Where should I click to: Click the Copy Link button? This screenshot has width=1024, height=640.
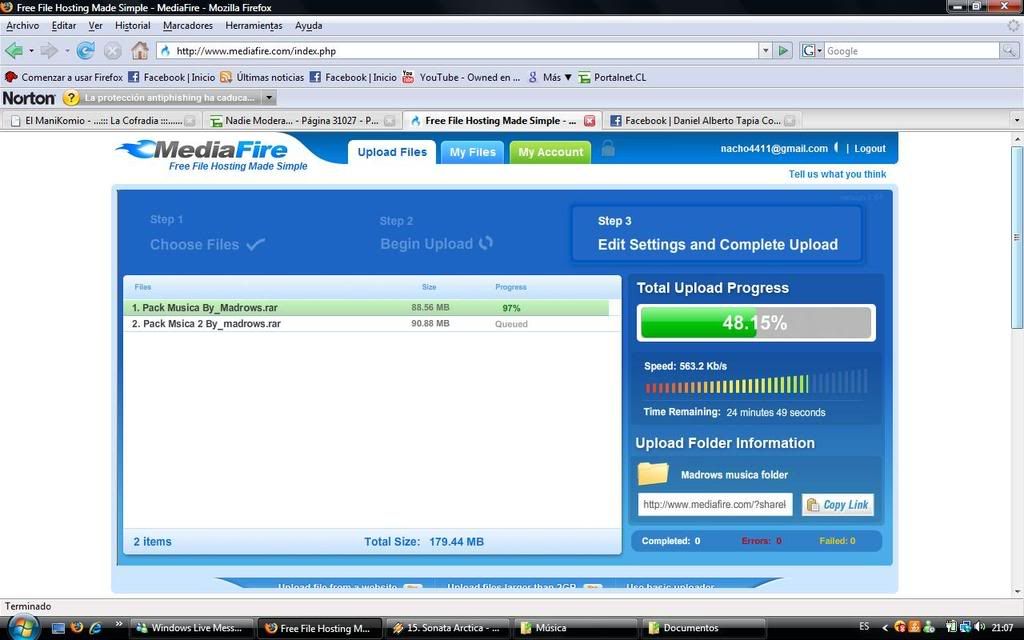click(x=838, y=504)
